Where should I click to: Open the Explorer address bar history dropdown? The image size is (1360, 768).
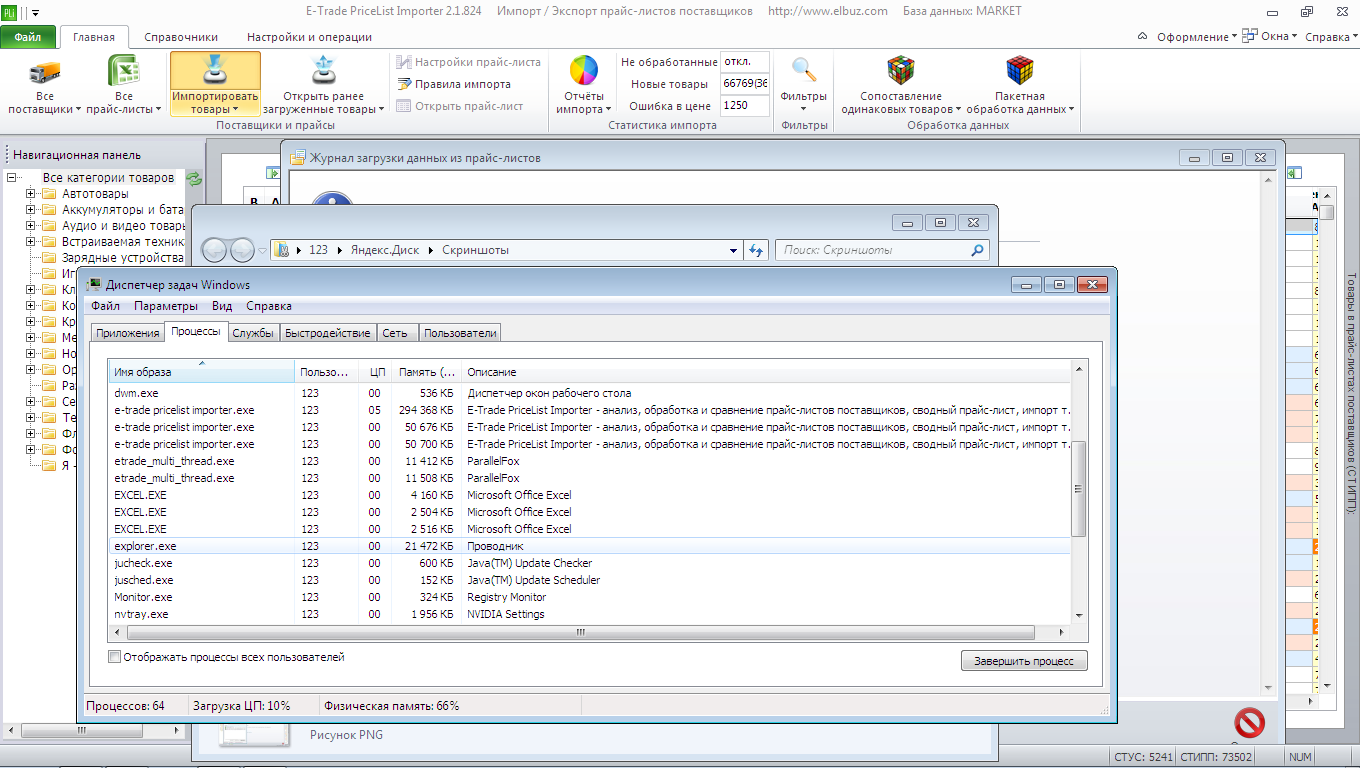735,250
